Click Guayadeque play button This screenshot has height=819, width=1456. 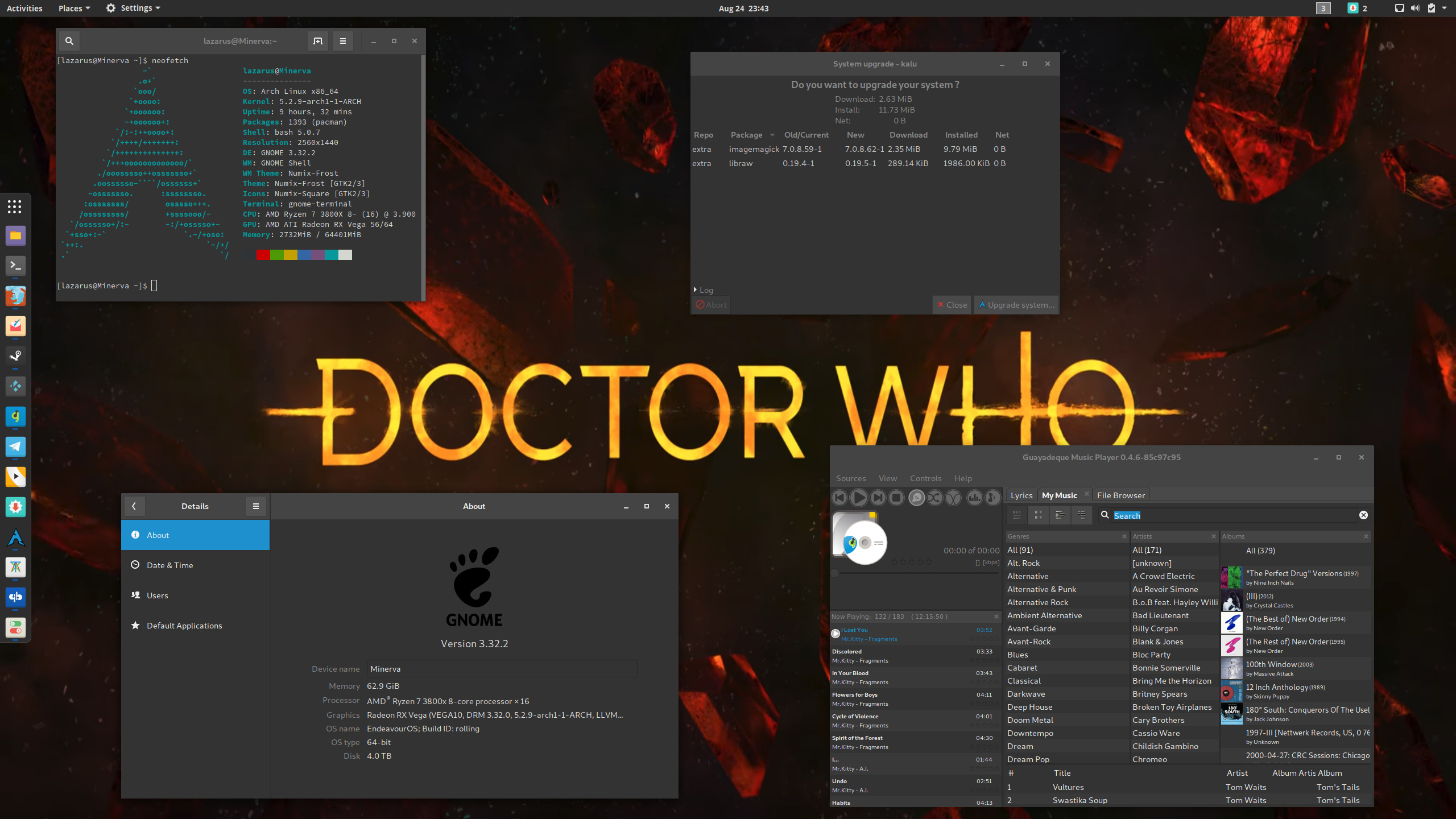[859, 498]
